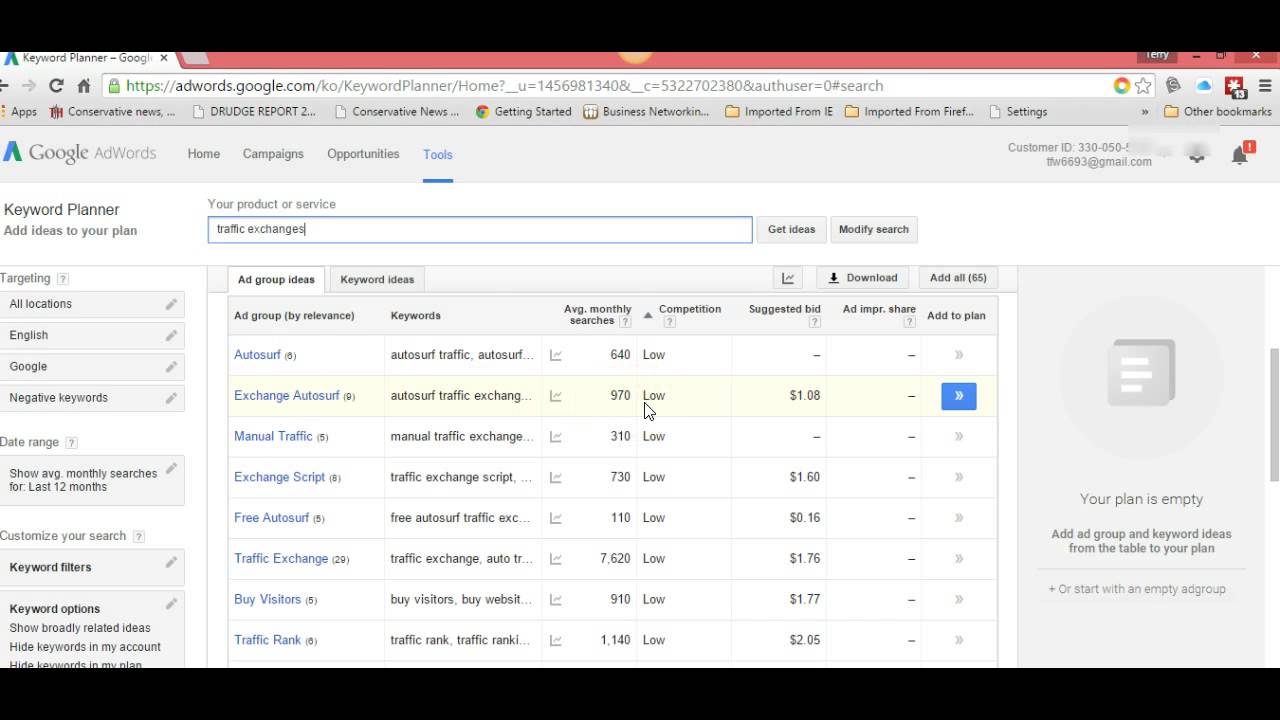Open the Traffic Exchange ad group link
Viewport: 1280px width, 720px height.
pos(281,559)
